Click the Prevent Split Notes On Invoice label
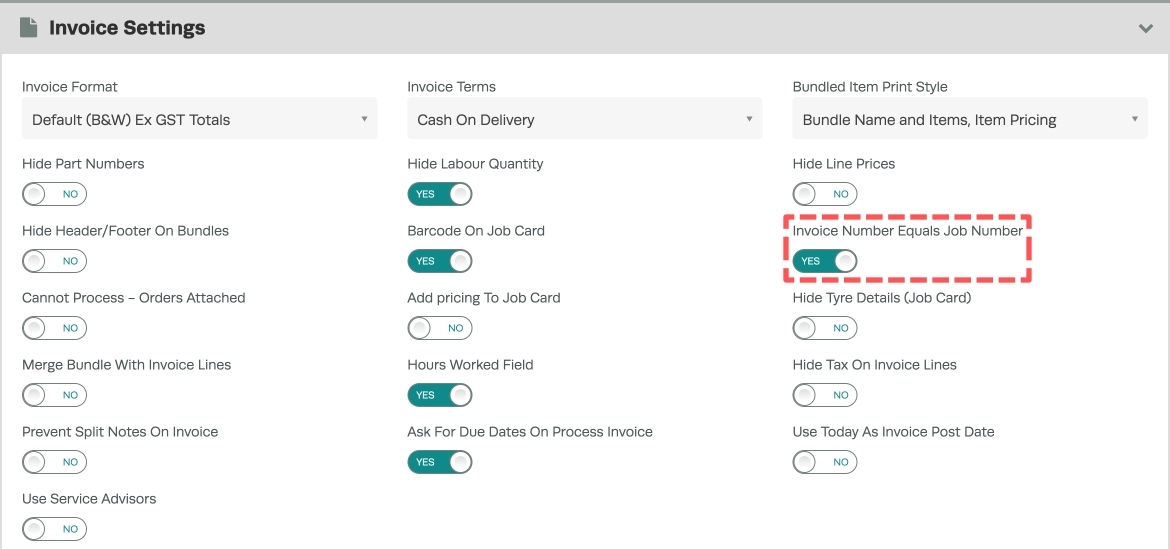The width and height of the screenshot is (1170, 550). point(120,432)
